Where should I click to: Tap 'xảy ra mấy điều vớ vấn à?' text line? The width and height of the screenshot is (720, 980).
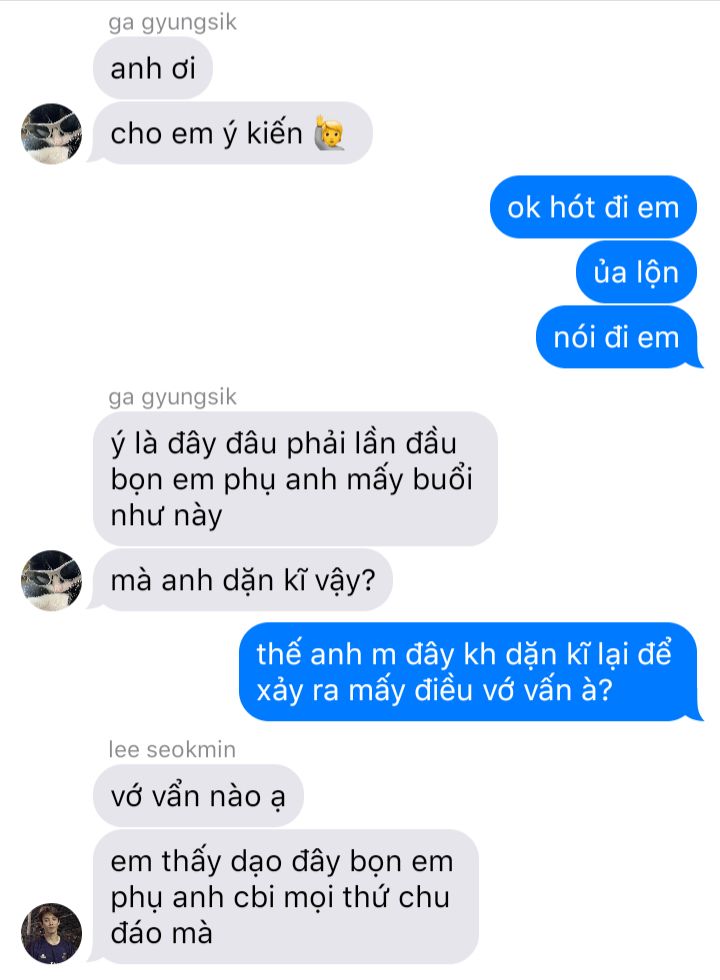[434, 691]
